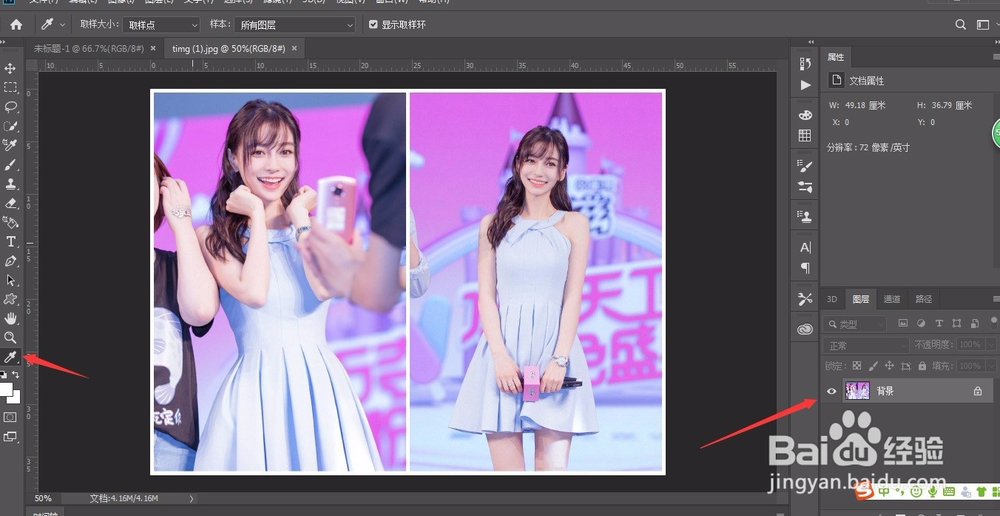Open the Creative Cloud Libraries icon
Screen dimensions: 1000x516
(x=805, y=329)
